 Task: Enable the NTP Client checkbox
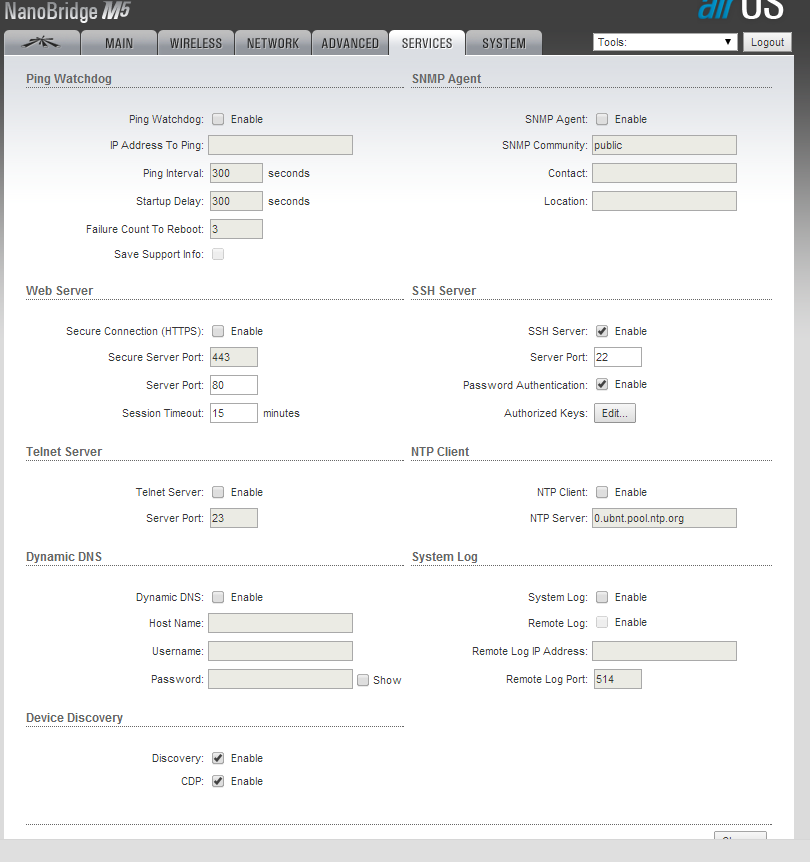(x=602, y=492)
